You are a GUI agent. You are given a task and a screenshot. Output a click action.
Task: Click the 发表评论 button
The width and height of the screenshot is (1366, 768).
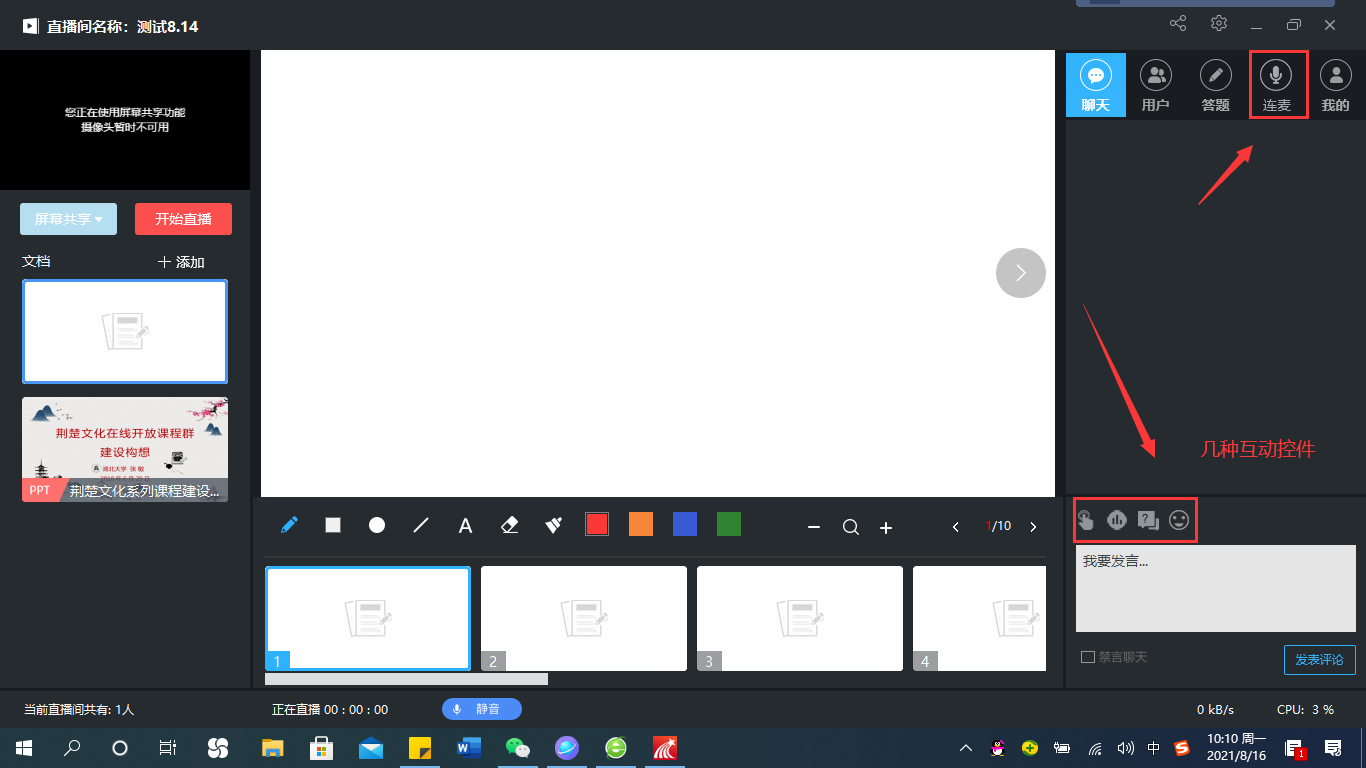pos(1320,660)
